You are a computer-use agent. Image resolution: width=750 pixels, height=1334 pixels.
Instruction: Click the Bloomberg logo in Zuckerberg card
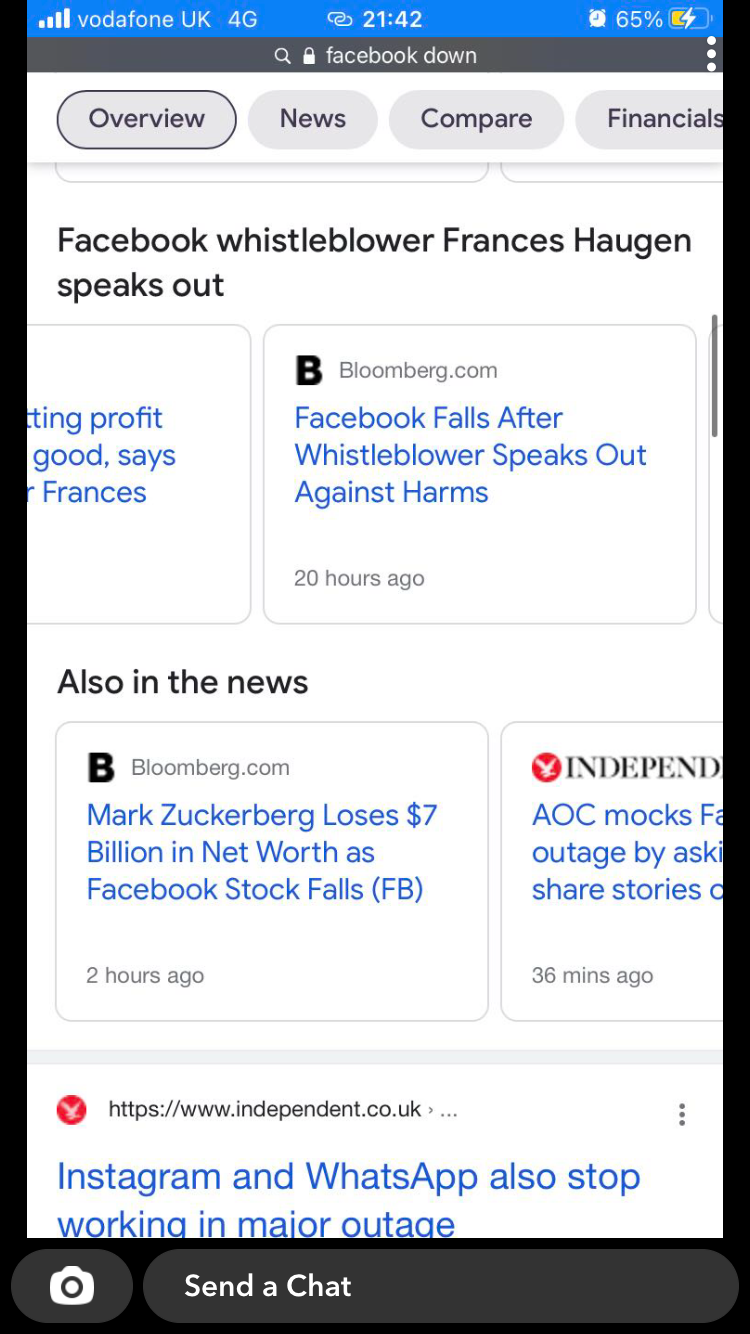point(101,768)
